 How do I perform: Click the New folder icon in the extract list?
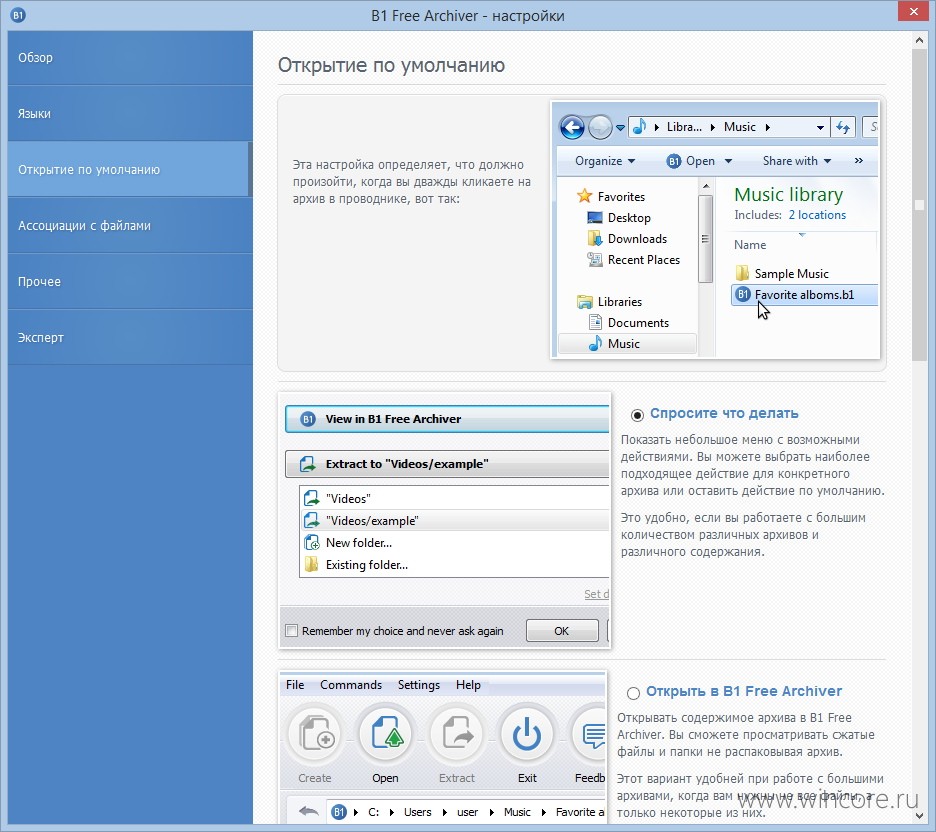[312, 543]
